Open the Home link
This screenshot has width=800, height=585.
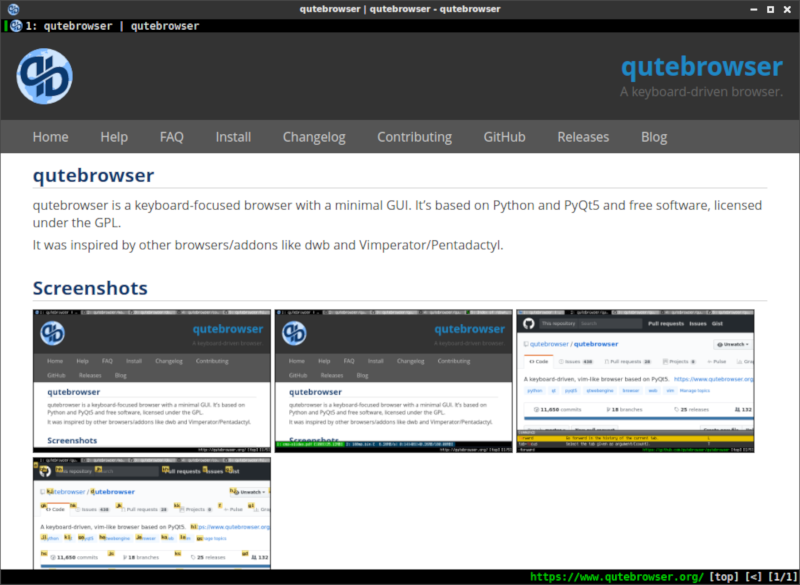click(50, 137)
